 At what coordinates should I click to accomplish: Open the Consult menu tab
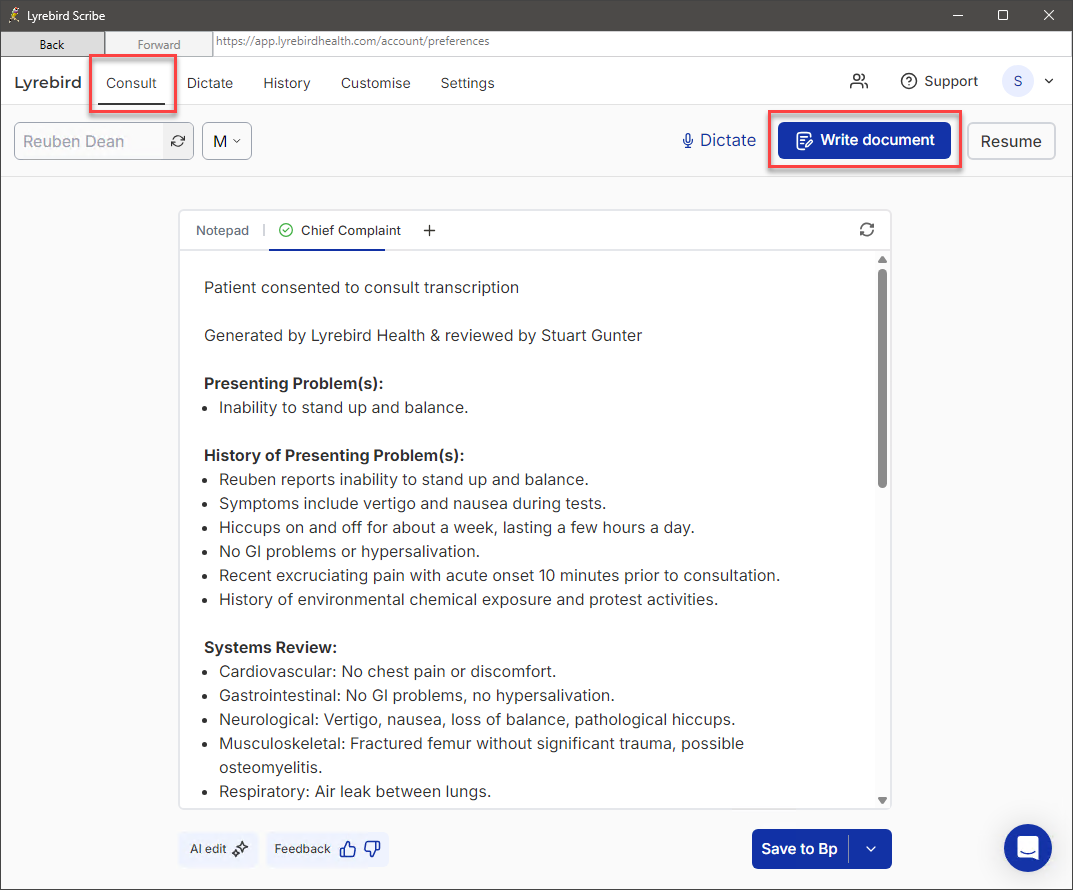131,83
